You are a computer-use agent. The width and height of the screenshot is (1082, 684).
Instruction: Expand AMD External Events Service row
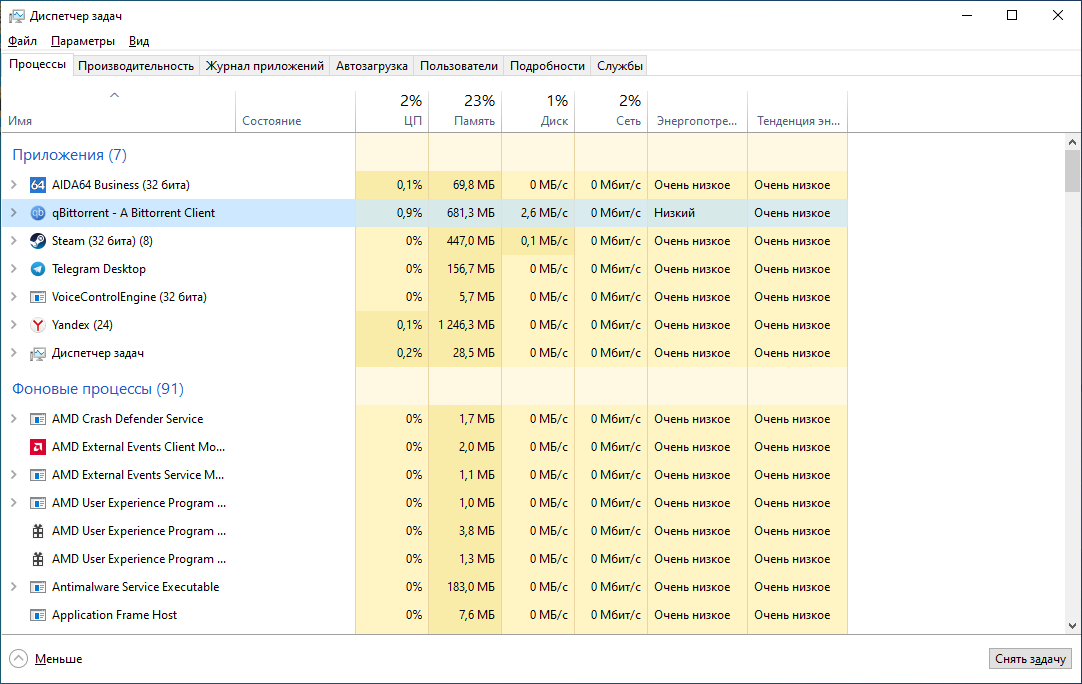pos(14,474)
